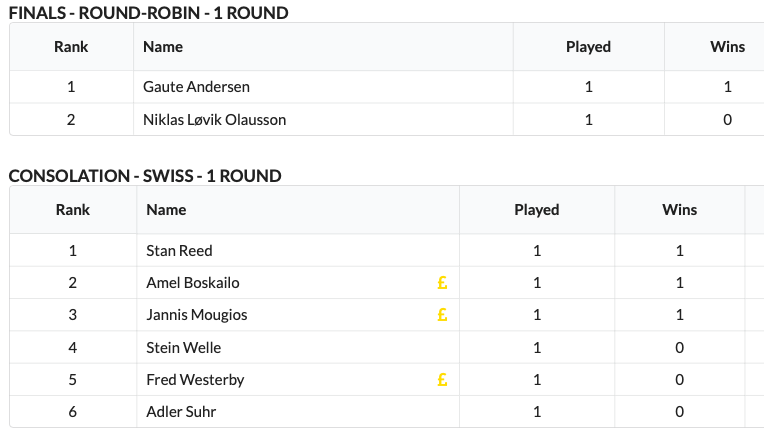Sort Consolation table by Rank header
The height and width of the screenshot is (436, 764).
point(72,210)
